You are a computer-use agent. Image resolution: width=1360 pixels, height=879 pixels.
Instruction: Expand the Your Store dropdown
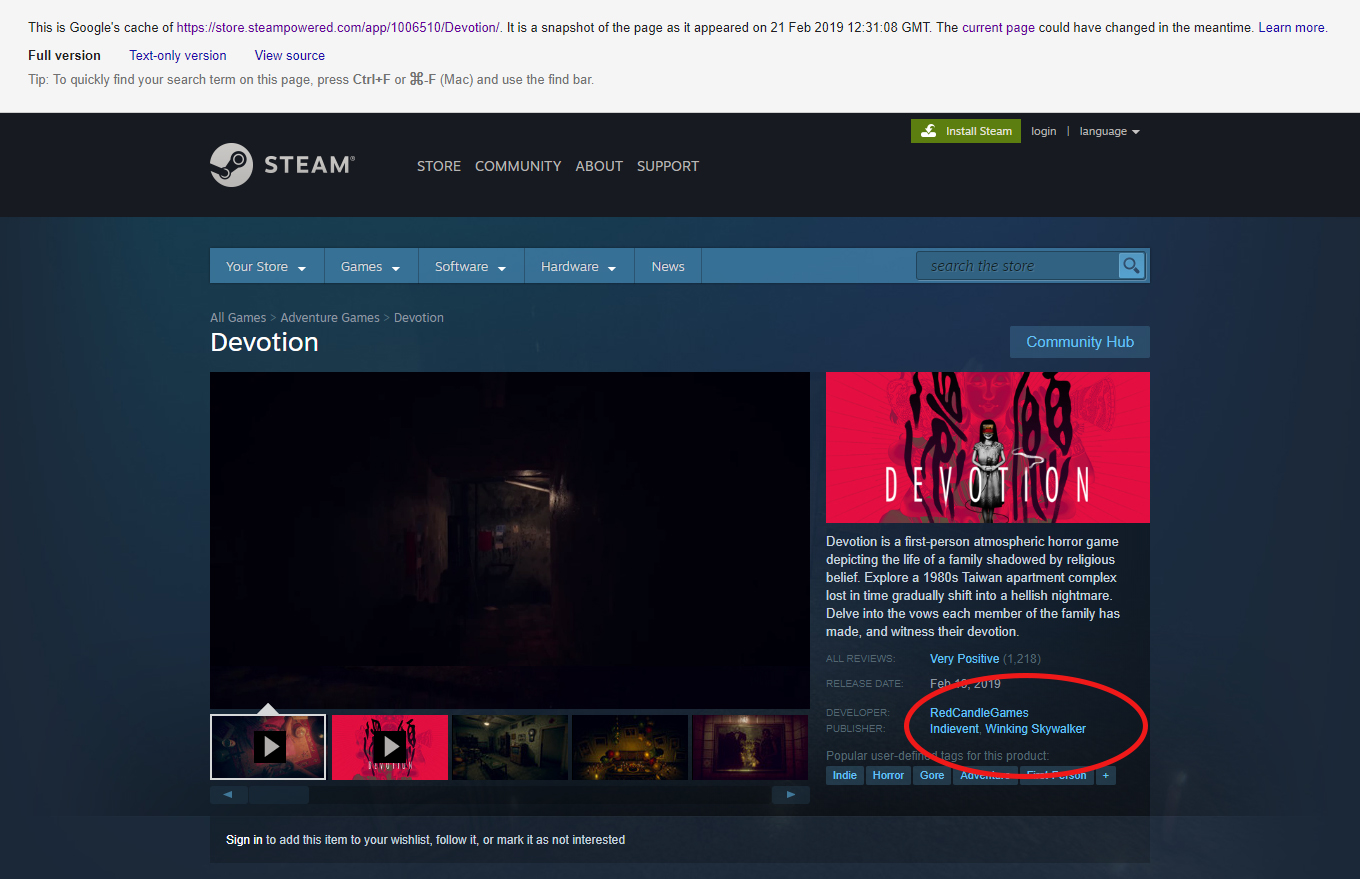(x=267, y=267)
